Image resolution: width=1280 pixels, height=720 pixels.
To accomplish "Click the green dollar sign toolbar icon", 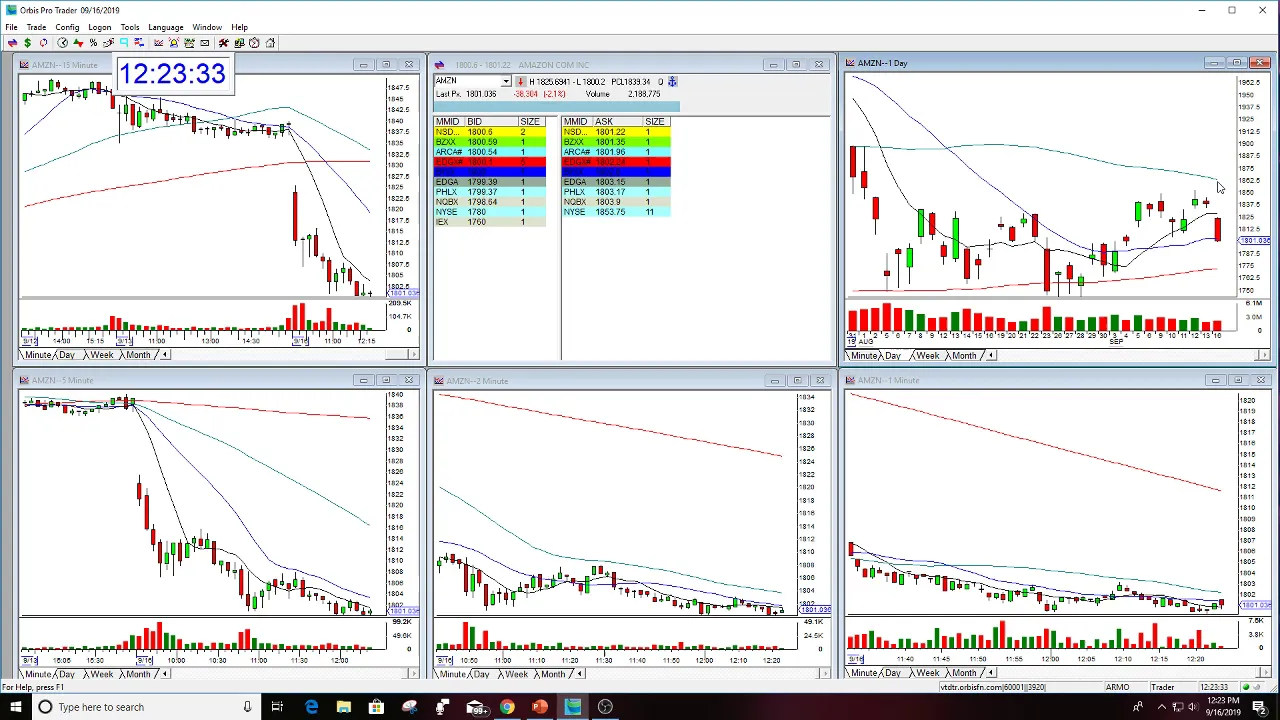I will click(27, 43).
